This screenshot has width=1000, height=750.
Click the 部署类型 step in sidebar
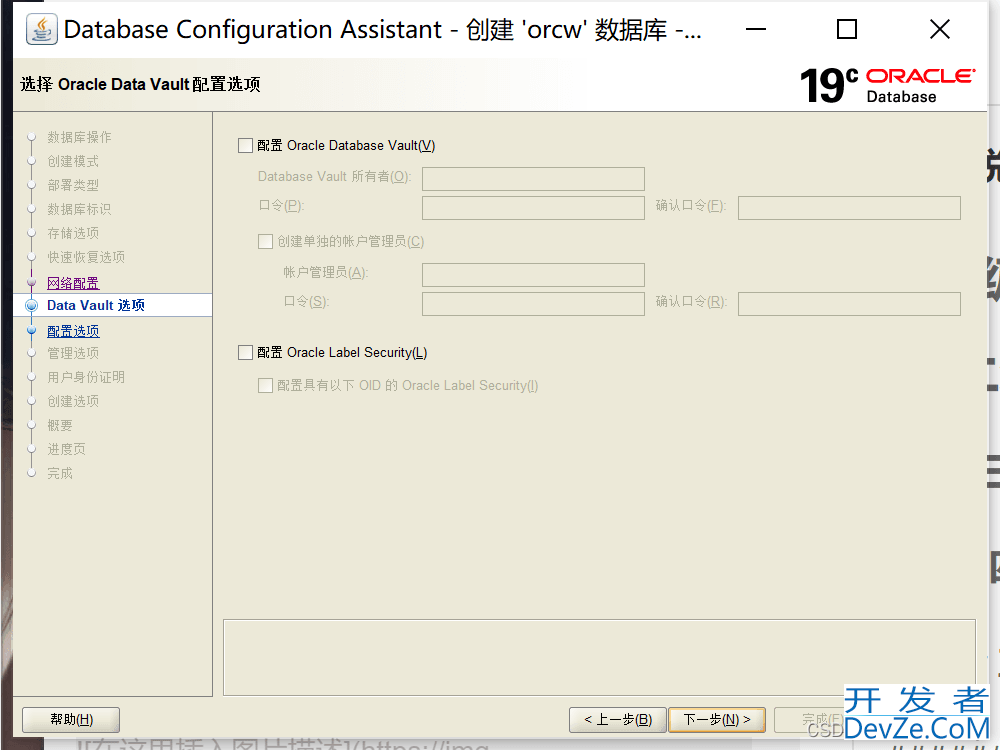click(73, 185)
